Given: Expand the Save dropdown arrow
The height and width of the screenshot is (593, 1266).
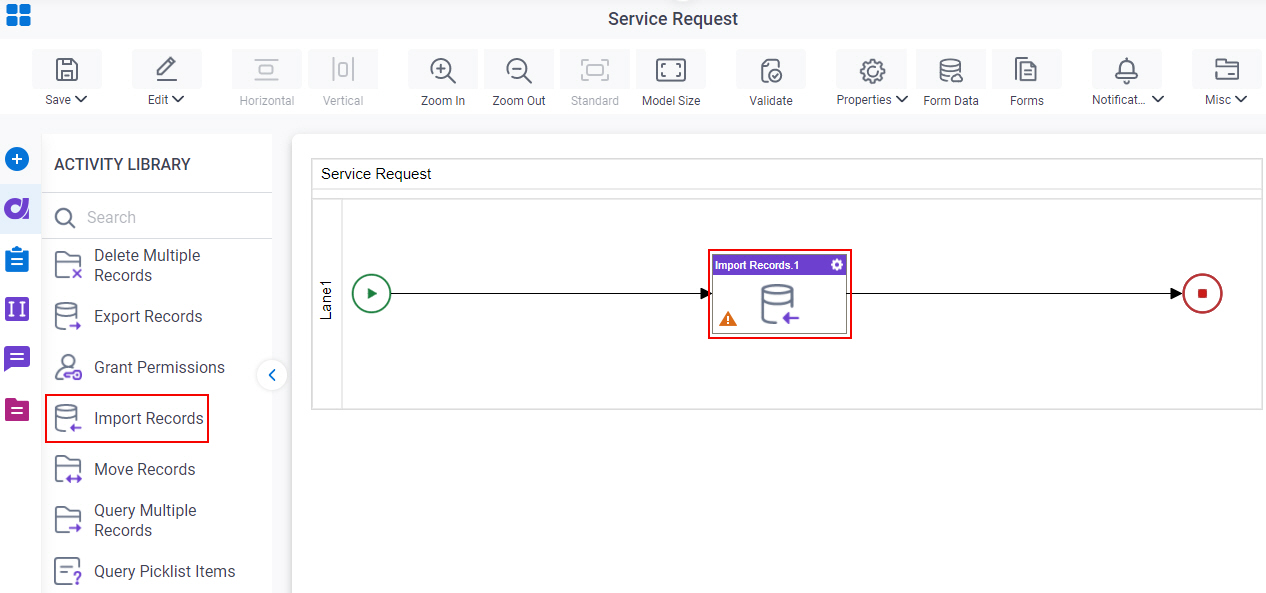Looking at the screenshot, I should coord(81,99).
